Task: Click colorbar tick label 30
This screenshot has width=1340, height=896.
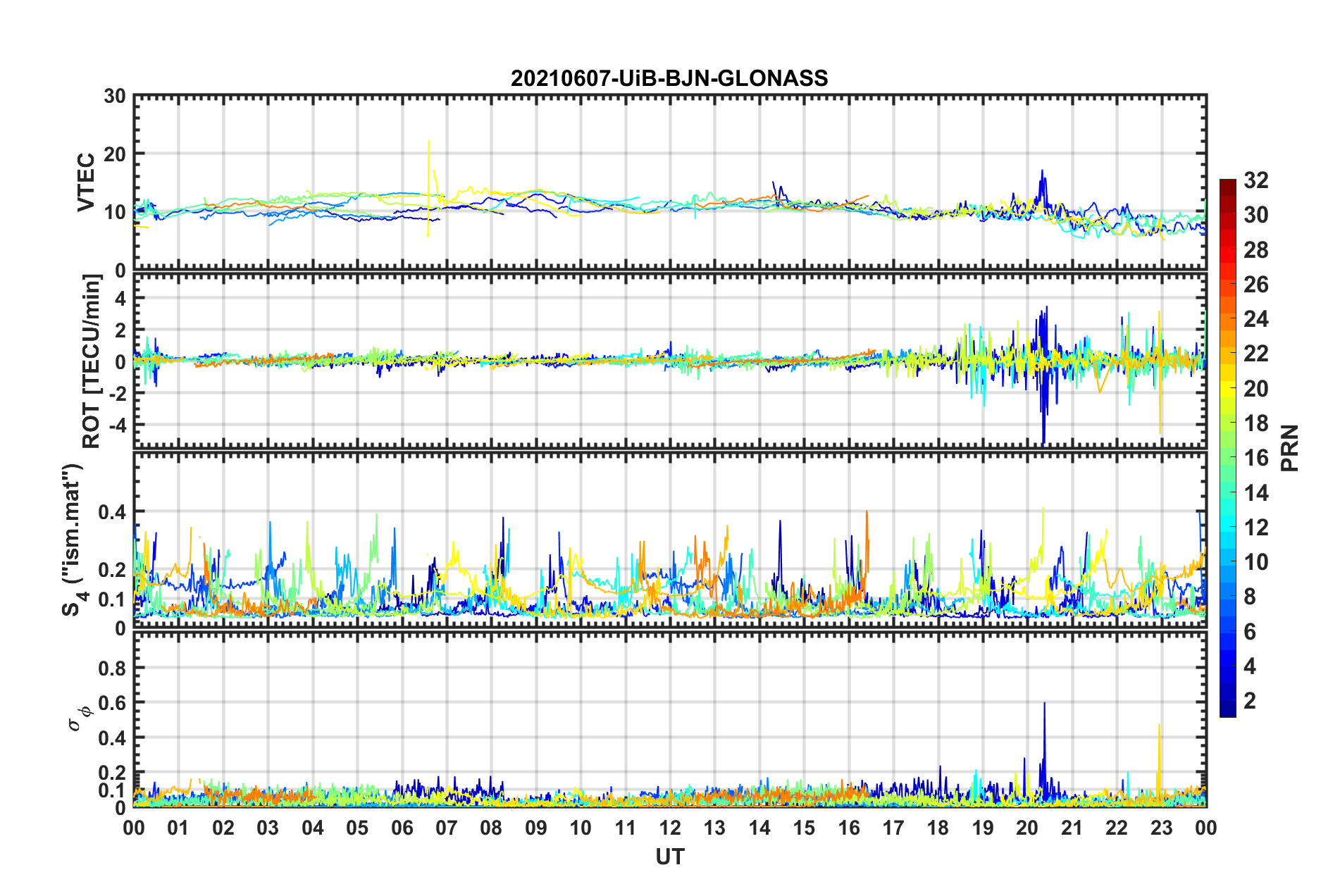Action: pos(1256,215)
